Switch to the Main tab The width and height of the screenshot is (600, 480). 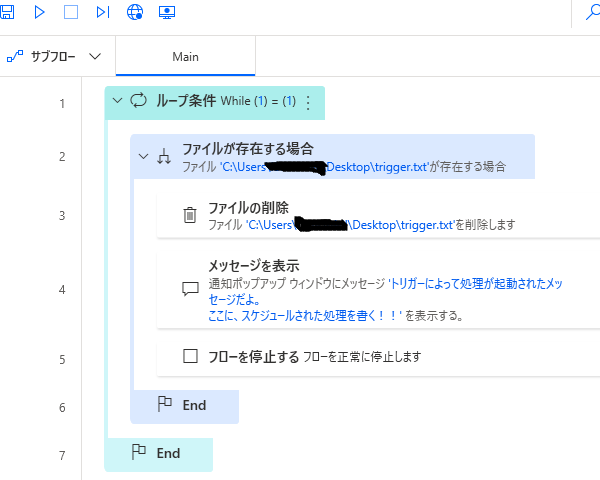click(185, 56)
